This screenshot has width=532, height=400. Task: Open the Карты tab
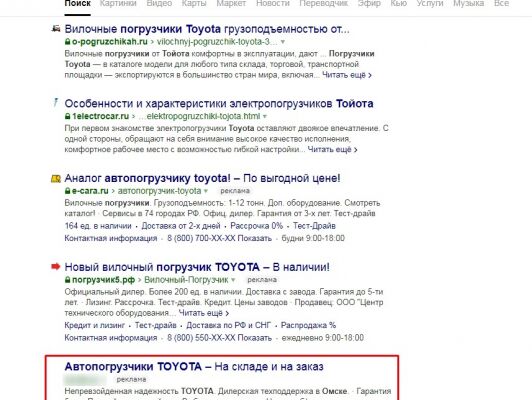194,3
